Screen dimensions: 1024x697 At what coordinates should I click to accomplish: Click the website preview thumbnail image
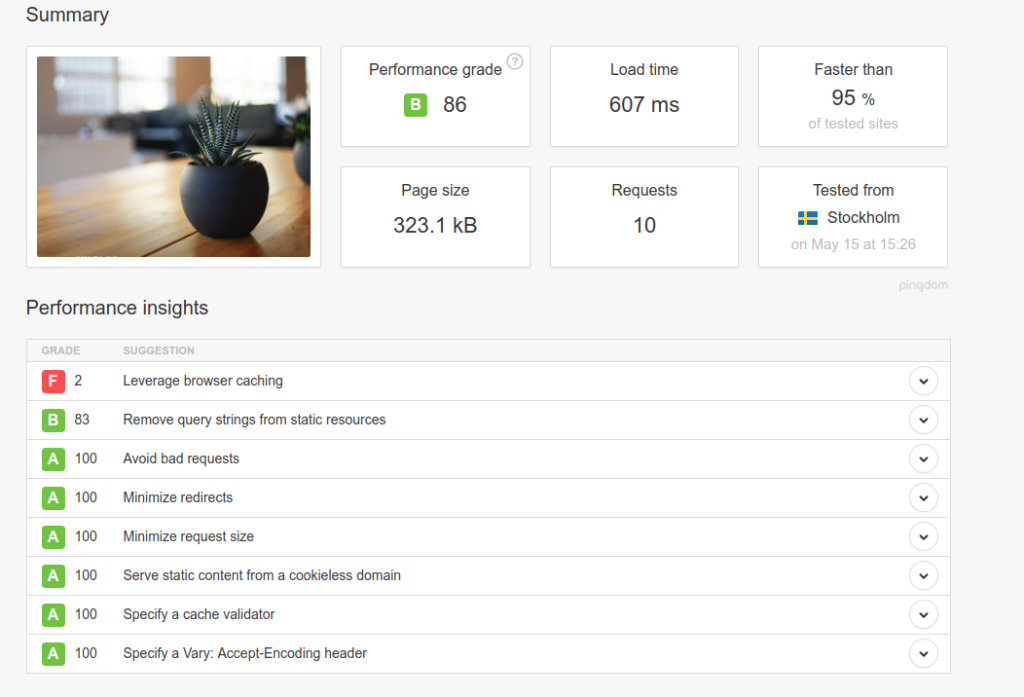point(173,156)
